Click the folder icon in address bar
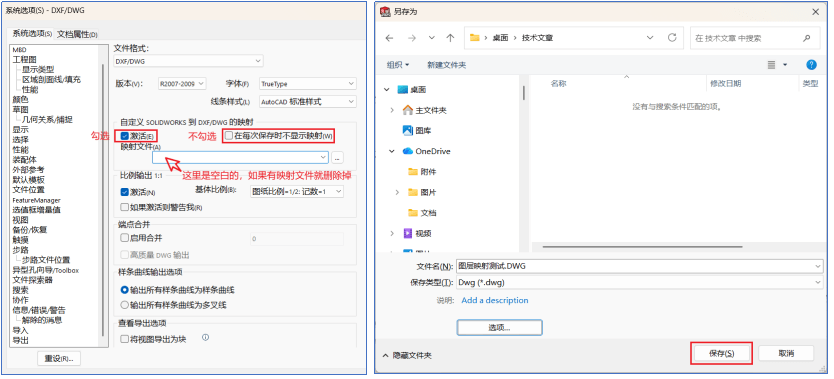The width and height of the screenshot is (834, 379). [474, 38]
